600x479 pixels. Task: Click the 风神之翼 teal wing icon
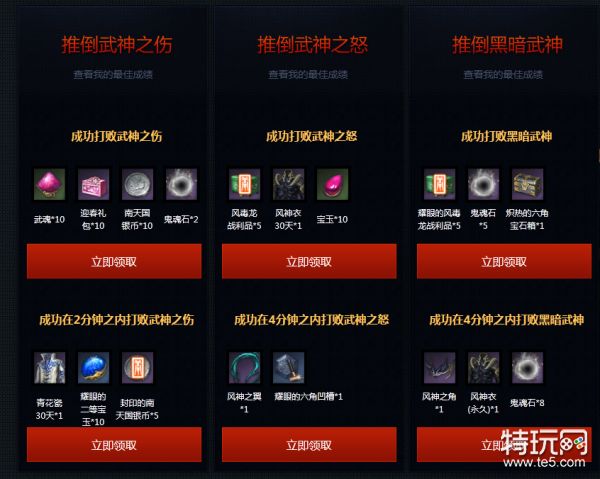point(245,368)
